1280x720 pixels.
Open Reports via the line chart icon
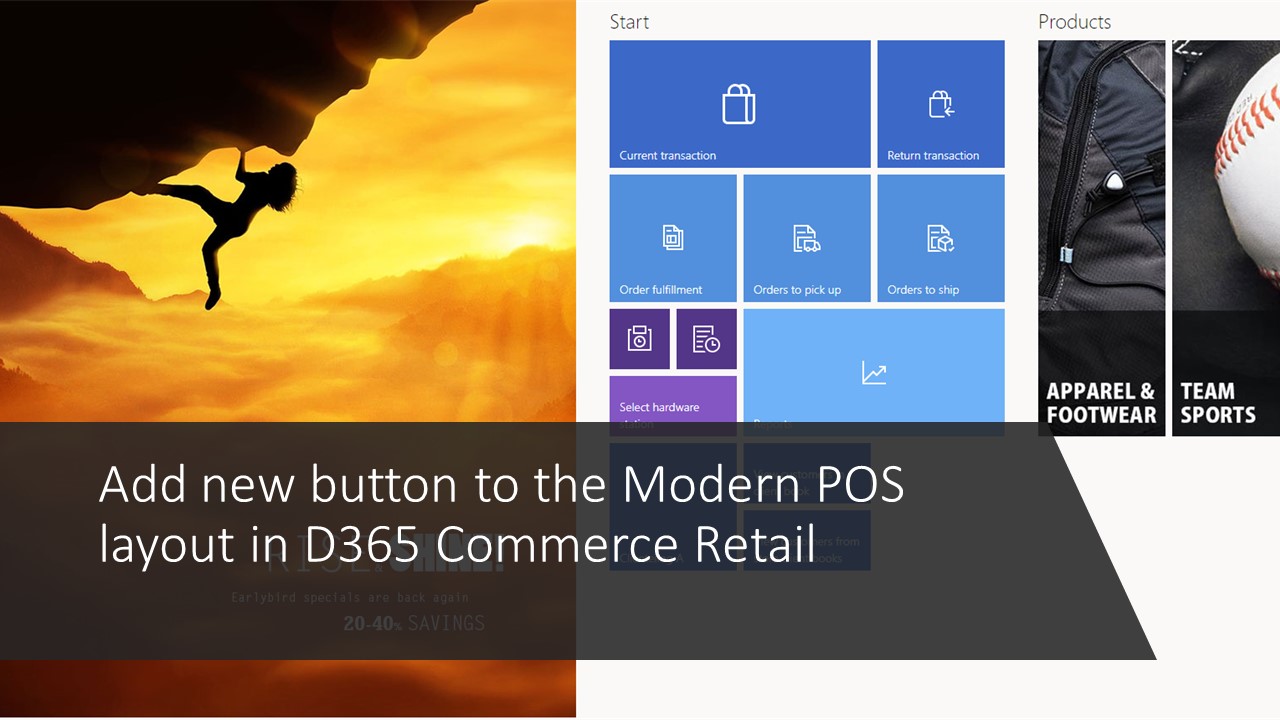coord(873,372)
